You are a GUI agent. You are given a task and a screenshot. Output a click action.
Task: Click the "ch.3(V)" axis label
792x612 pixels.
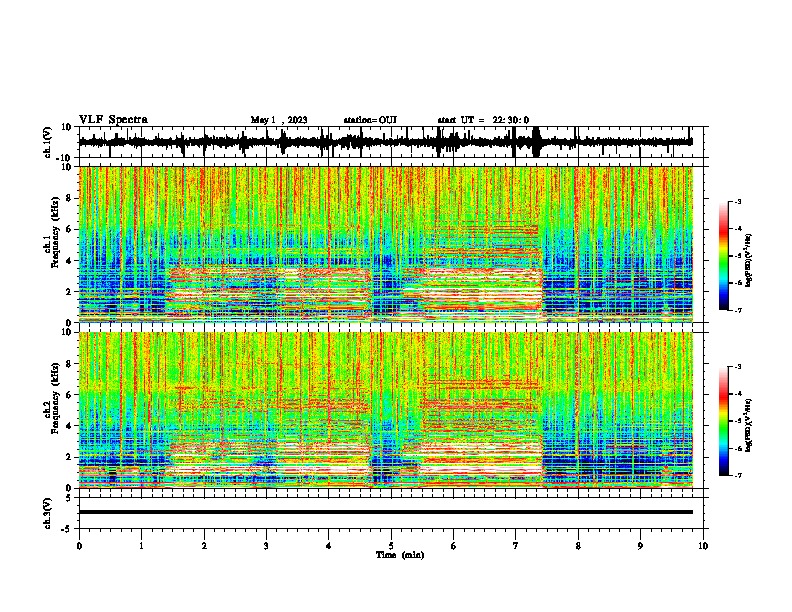(x=48, y=513)
